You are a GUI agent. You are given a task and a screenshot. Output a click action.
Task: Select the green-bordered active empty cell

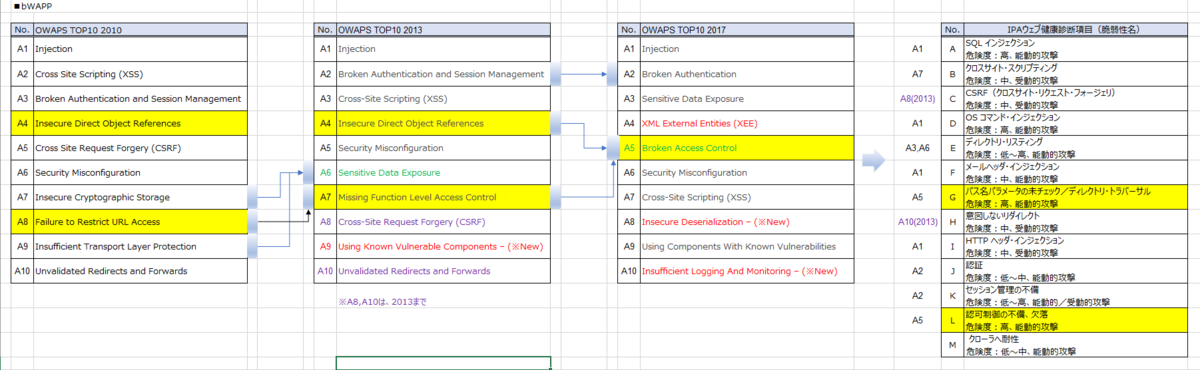[443, 362]
